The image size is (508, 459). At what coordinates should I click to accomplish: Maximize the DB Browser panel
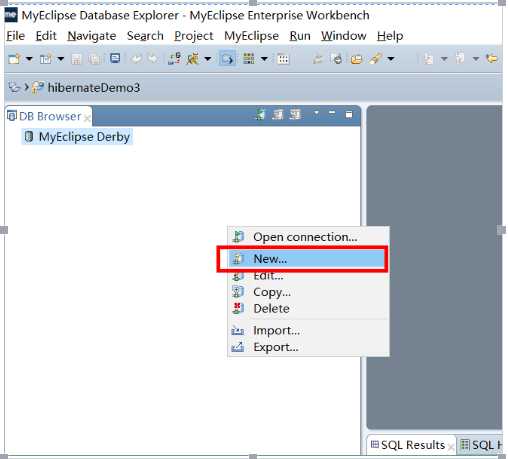tap(349, 115)
